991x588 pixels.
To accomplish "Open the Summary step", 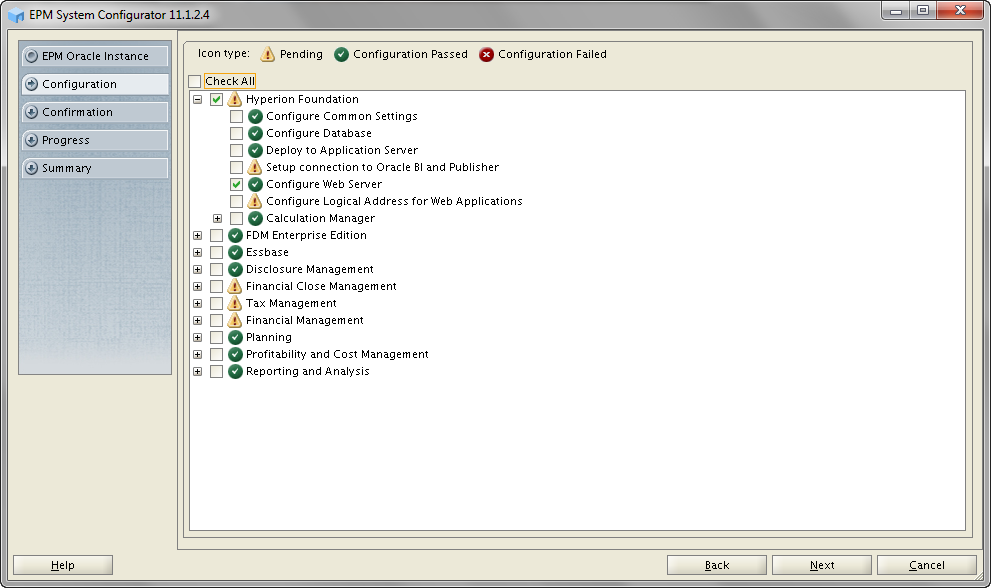I will [x=95, y=168].
